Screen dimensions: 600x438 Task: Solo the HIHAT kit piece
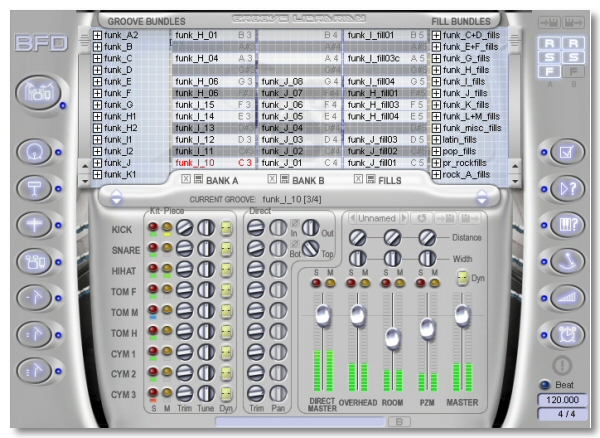pos(153,268)
